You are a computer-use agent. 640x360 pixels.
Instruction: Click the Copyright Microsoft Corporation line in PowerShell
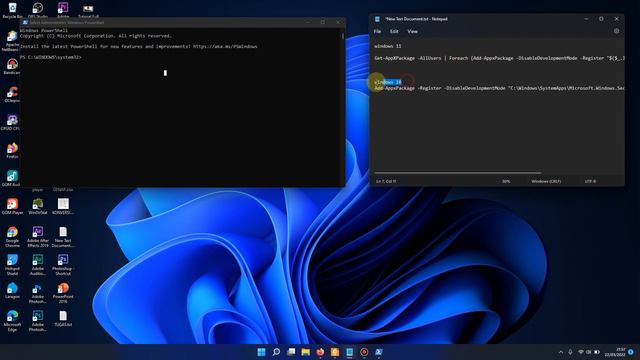click(x=96, y=36)
